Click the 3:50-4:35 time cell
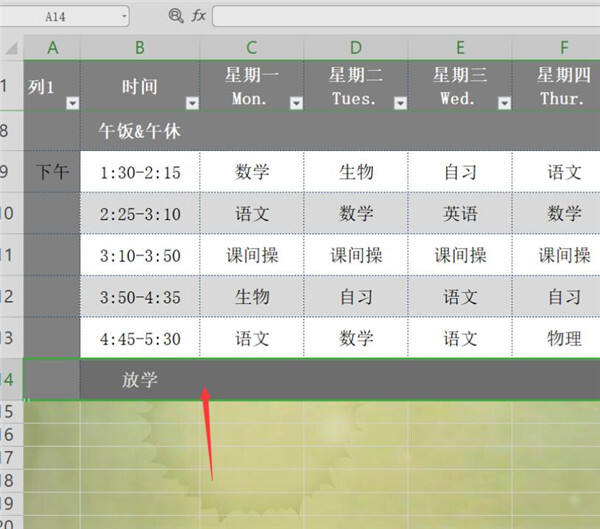The height and width of the screenshot is (529, 600). [140, 297]
